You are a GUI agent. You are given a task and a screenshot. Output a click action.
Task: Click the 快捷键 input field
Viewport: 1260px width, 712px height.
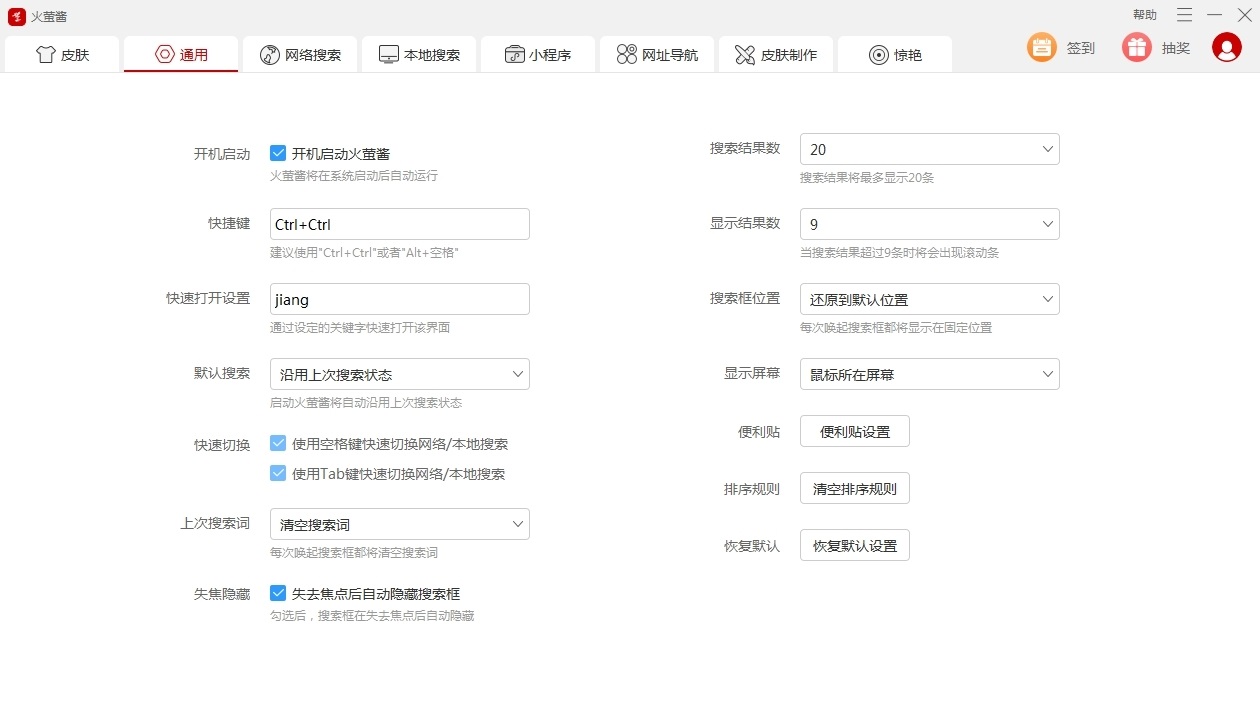399,224
